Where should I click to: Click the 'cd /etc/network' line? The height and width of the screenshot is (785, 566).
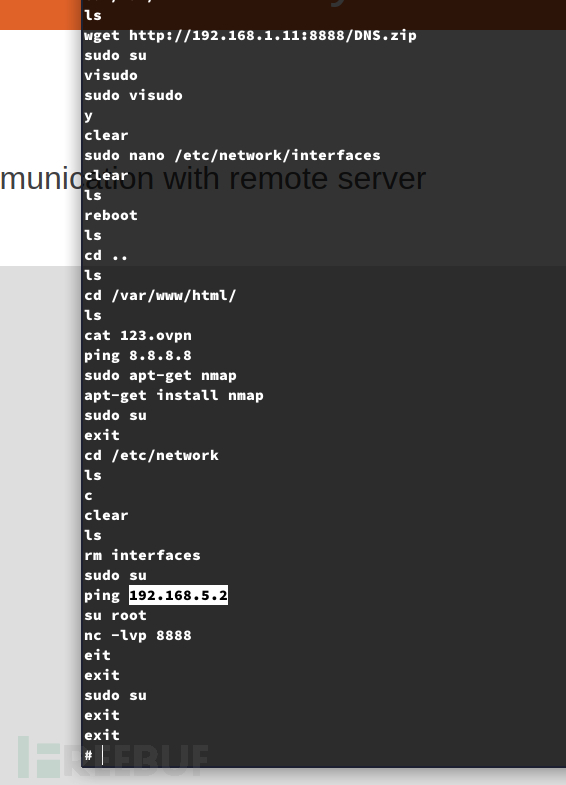151,456
